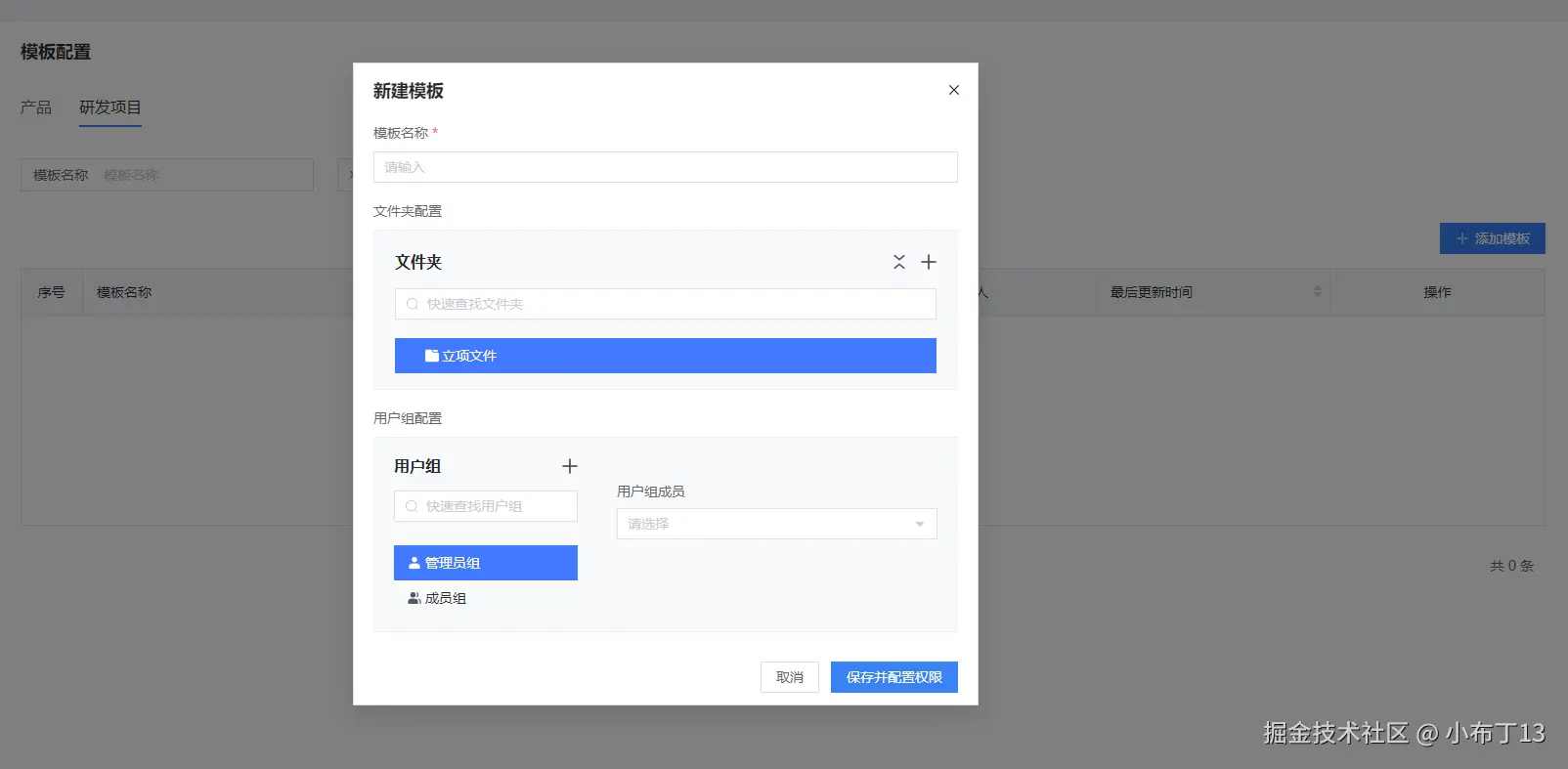Click the 快速查找用户组 search field

click(x=486, y=506)
